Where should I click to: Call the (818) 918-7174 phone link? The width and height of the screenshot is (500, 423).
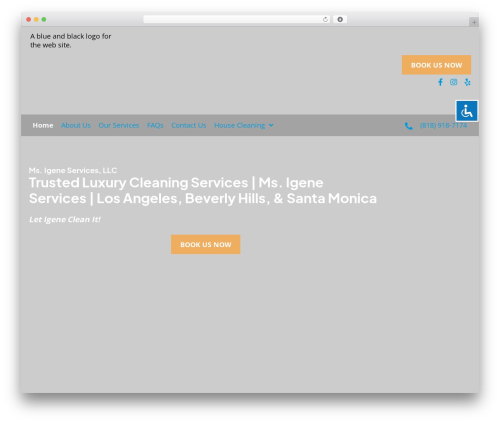pos(443,125)
